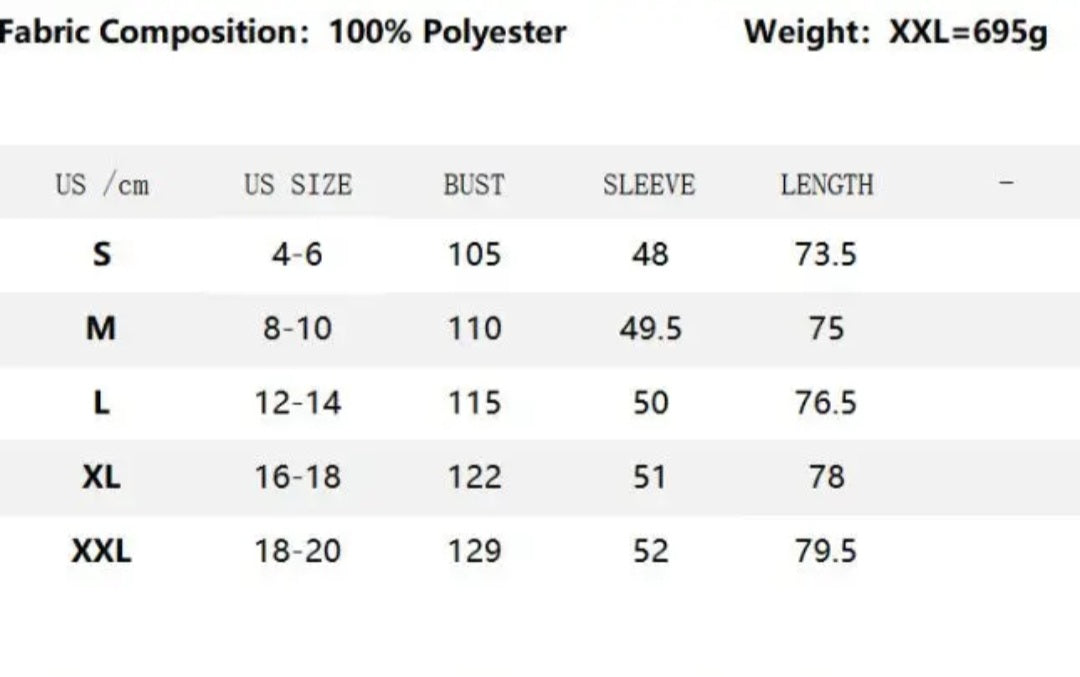This screenshot has width=1080, height=677.
Task: Click the length value 79.5
Action: (x=826, y=551)
